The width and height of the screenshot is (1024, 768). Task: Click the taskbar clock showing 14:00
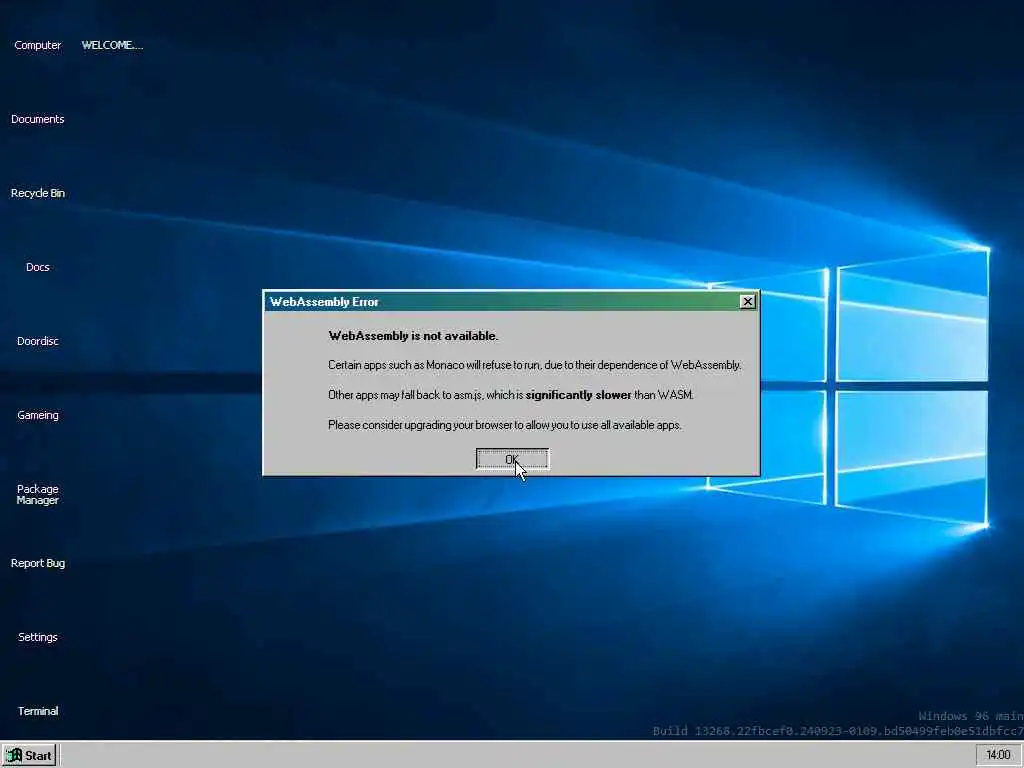(998, 755)
